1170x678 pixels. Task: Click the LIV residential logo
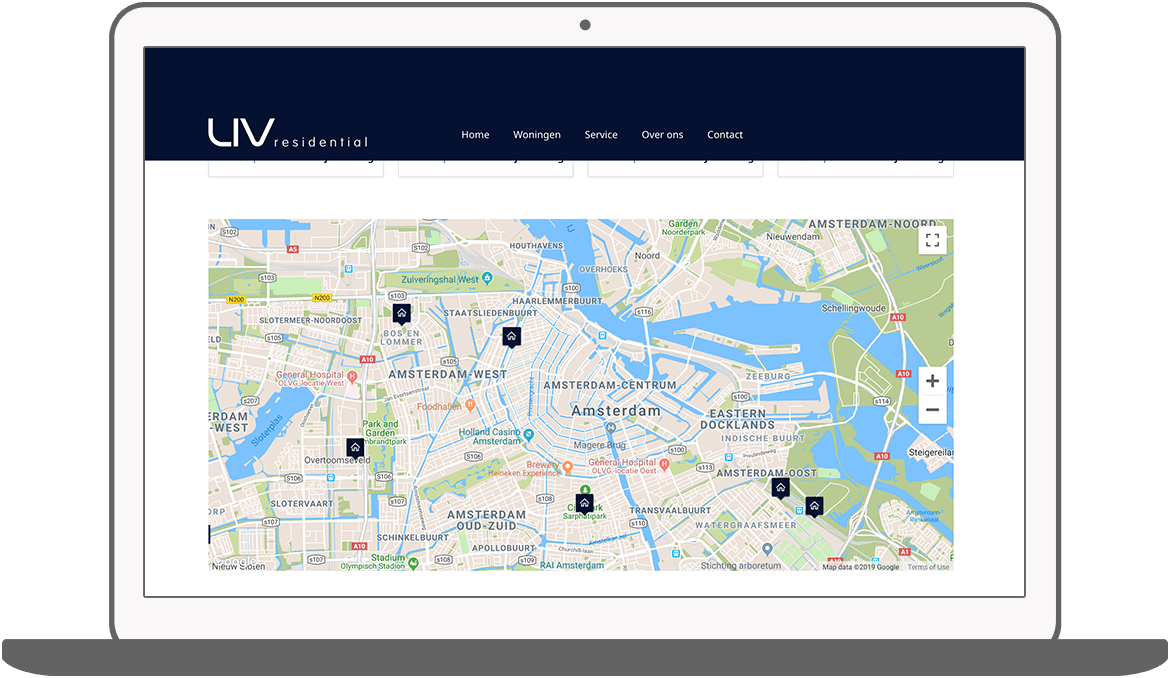288,133
